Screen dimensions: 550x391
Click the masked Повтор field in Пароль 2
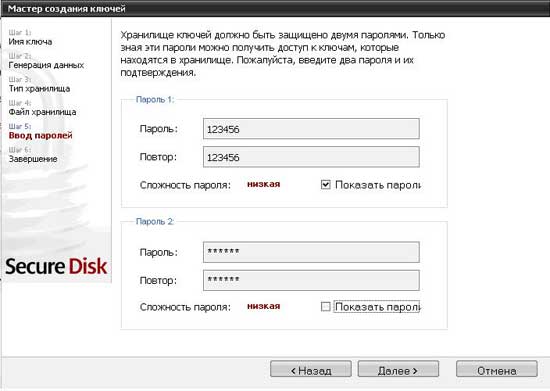[311, 280]
